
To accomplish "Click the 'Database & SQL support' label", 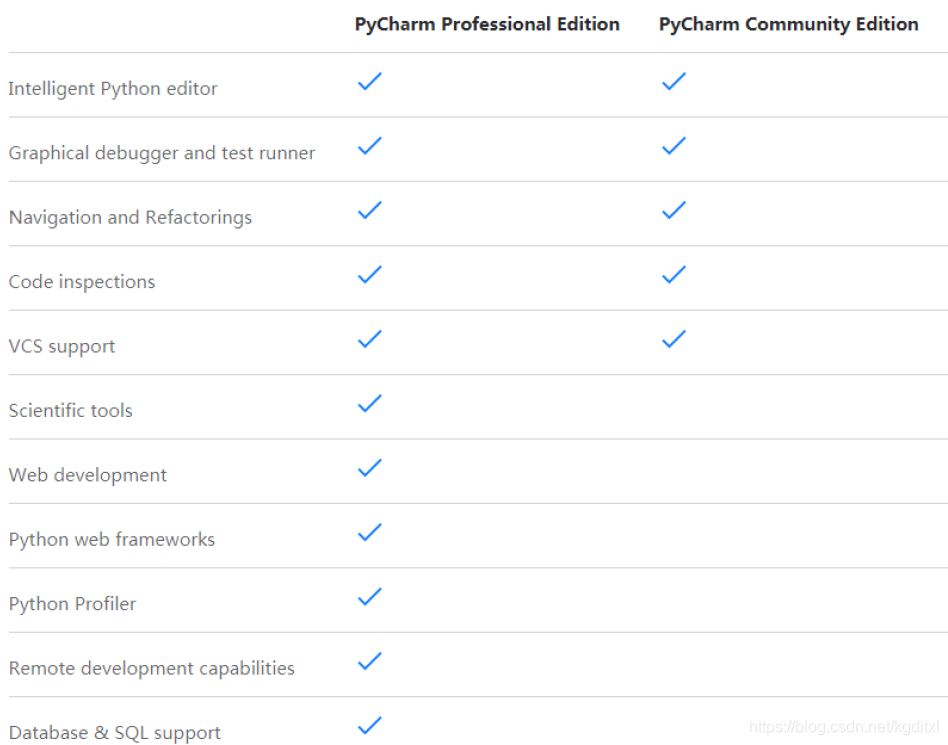I will pyautogui.click(x=115, y=733).
